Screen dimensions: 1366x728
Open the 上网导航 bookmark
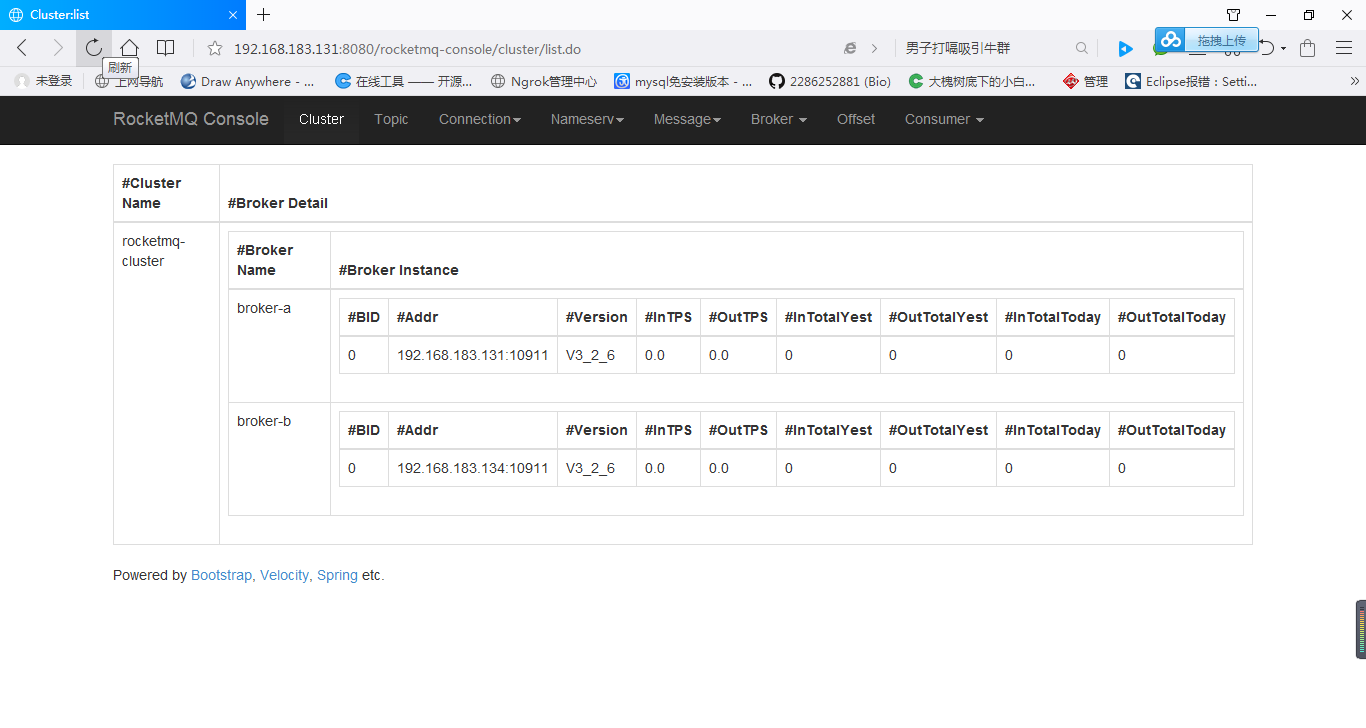pyautogui.click(x=128, y=81)
